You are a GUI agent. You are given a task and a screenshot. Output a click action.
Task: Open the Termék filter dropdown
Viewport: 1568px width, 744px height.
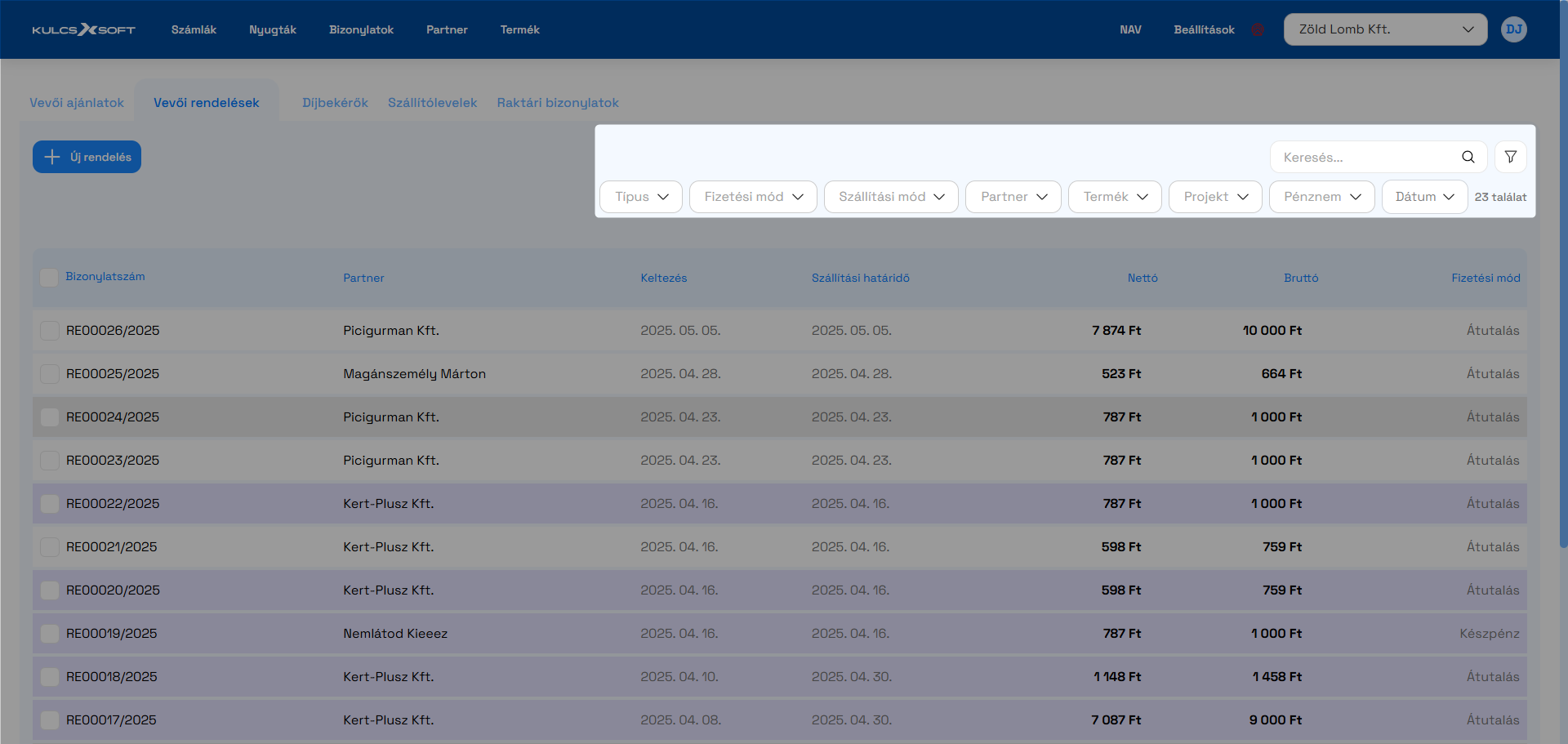tap(1115, 197)
